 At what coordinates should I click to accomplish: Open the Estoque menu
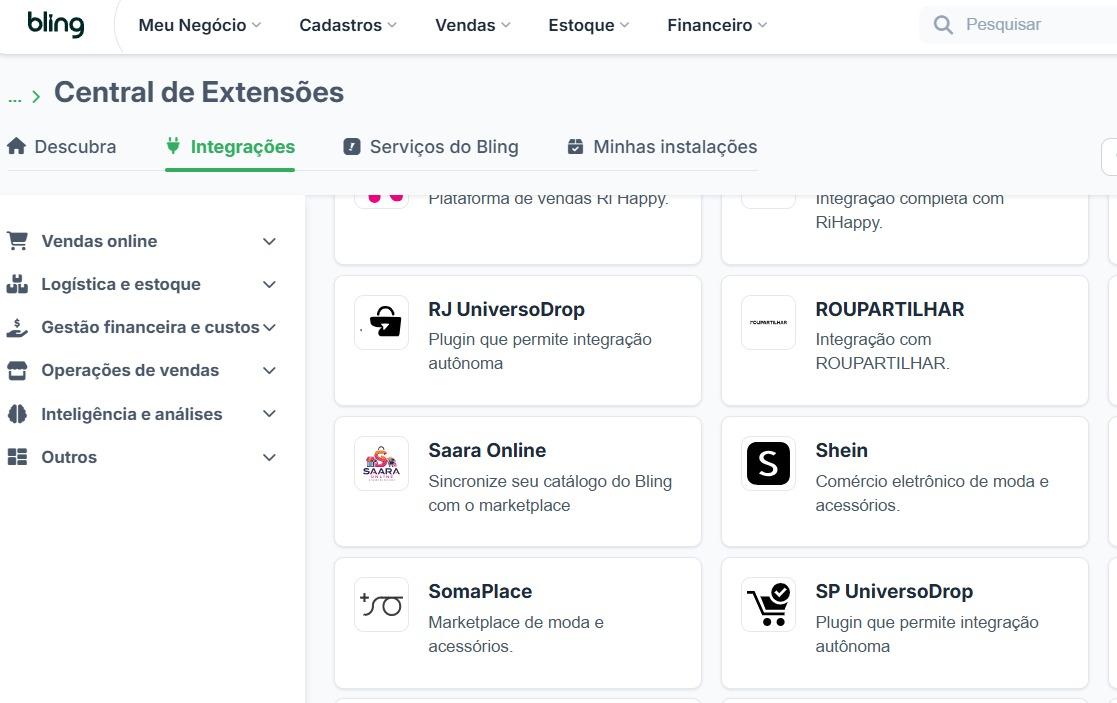[x=588, y=25]
